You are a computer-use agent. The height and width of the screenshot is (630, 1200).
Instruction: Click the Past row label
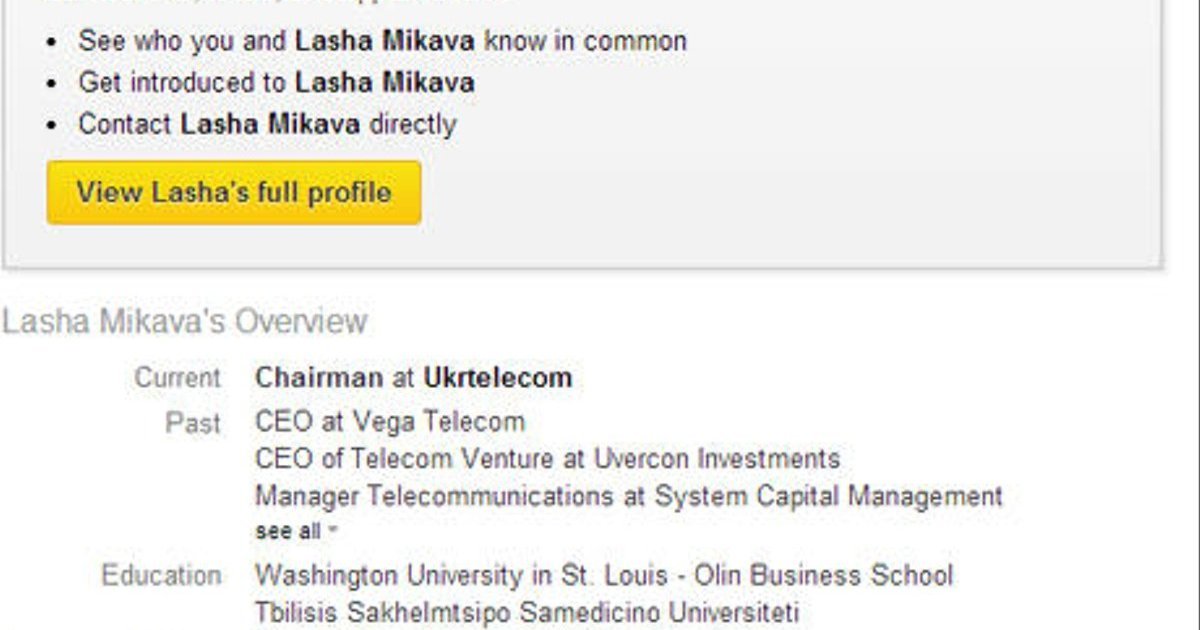192,423
